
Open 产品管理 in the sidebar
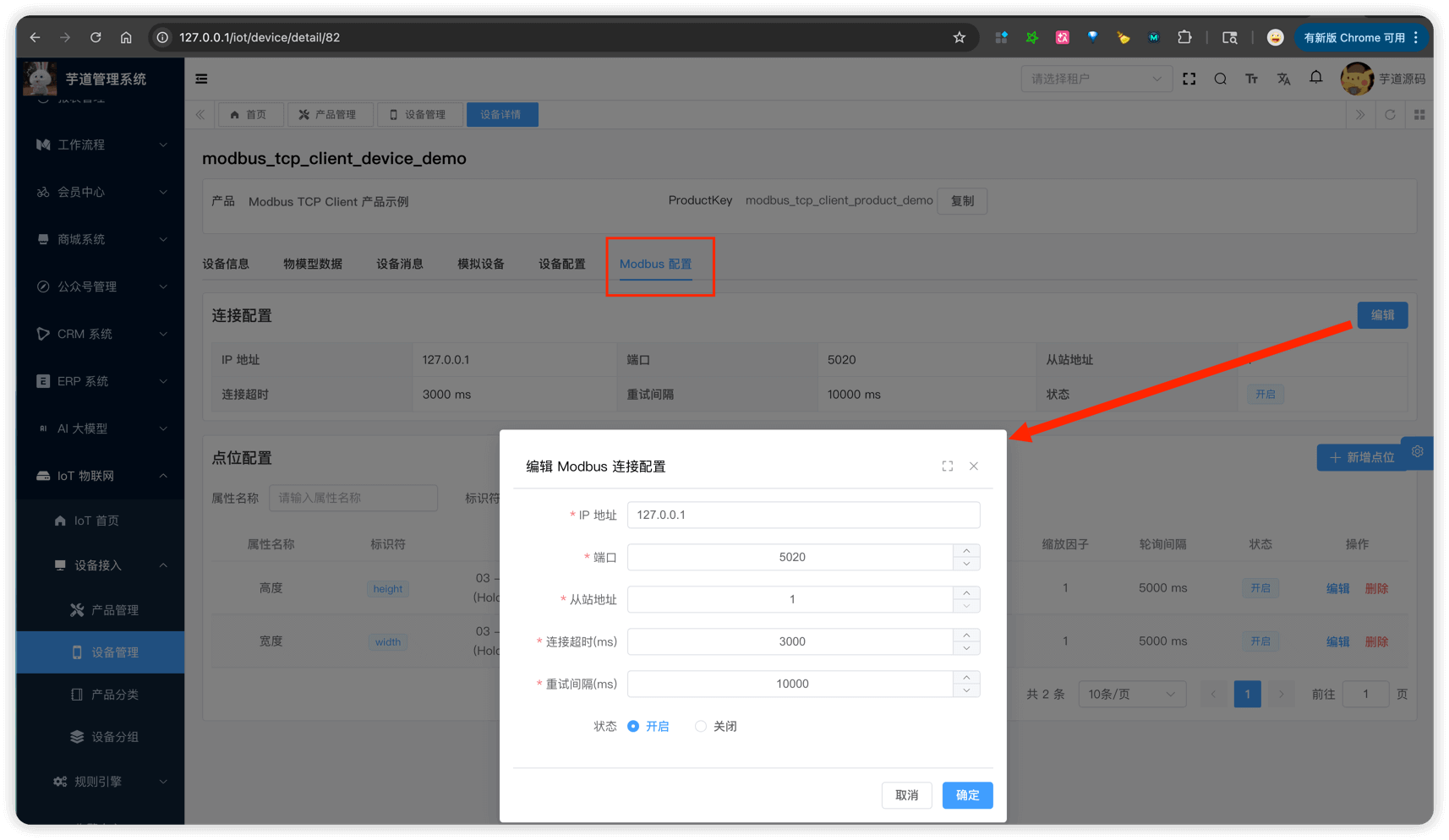[114, 610]
